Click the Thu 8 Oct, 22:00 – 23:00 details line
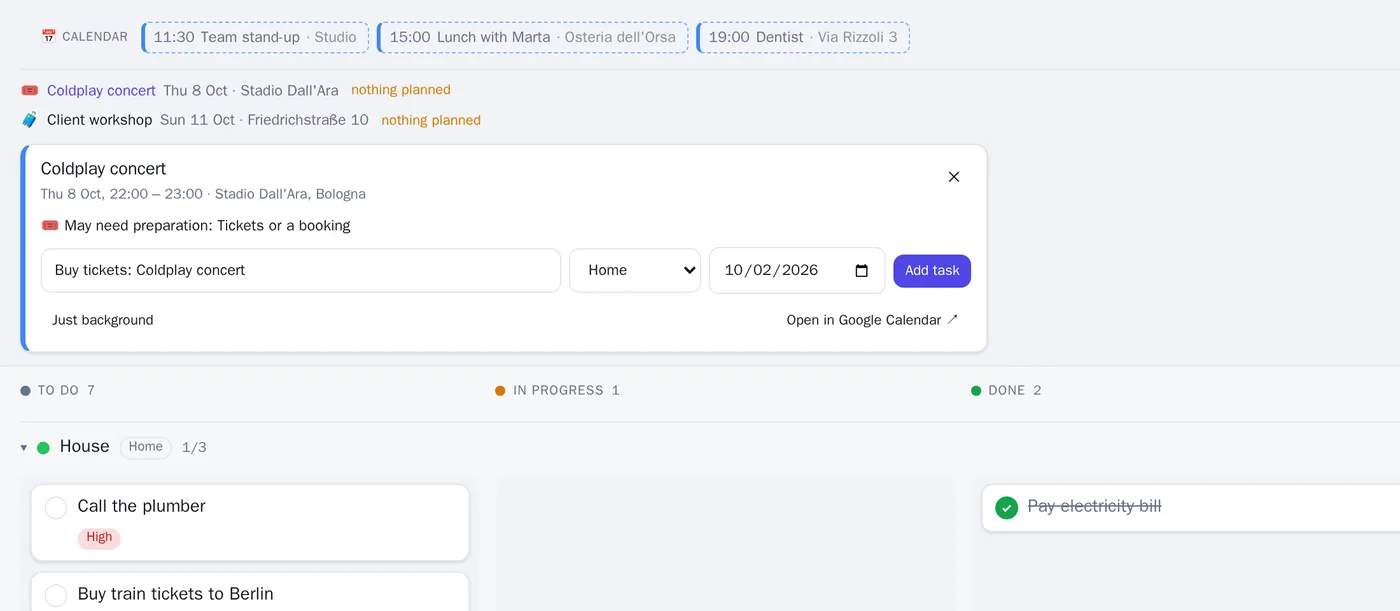1400x611 pixels. click(x=203, y=194)
